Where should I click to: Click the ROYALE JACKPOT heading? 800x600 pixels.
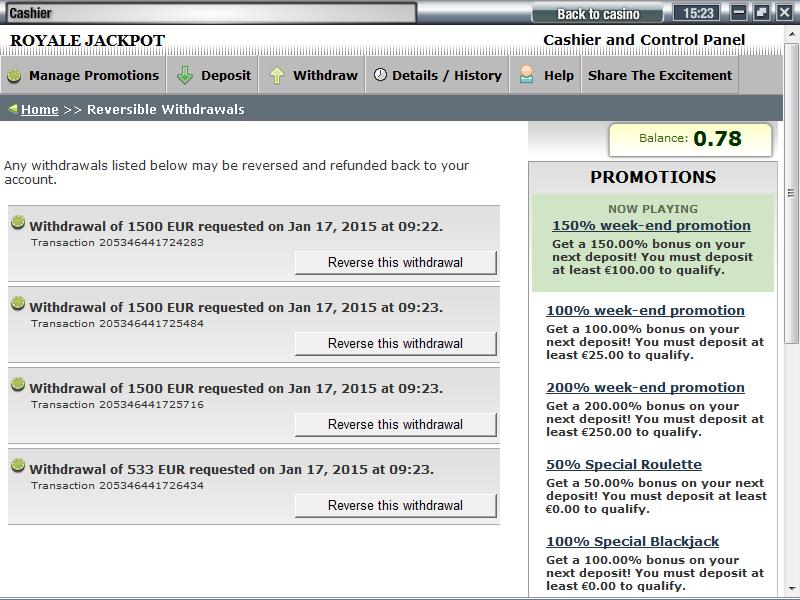click(87, 40)
